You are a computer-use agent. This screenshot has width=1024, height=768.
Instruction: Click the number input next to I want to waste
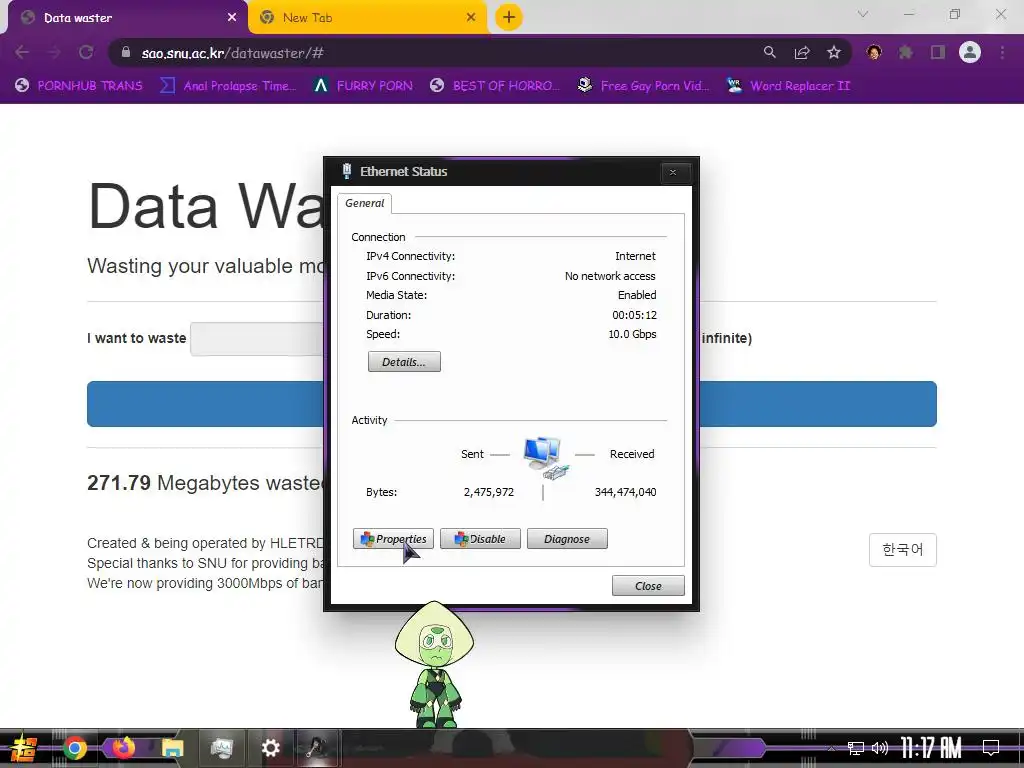(257, 338)
